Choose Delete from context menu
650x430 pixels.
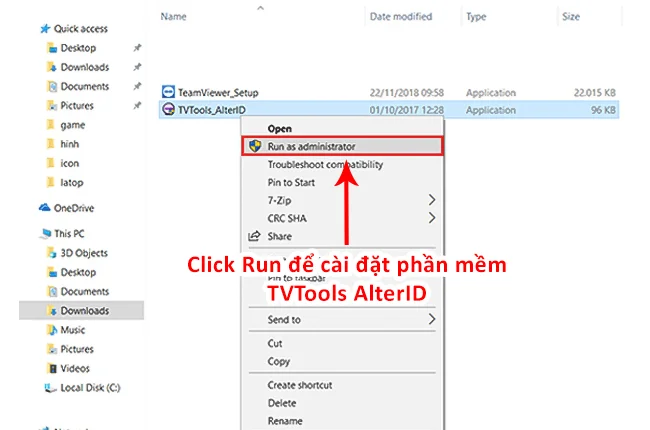pos(282,403)
